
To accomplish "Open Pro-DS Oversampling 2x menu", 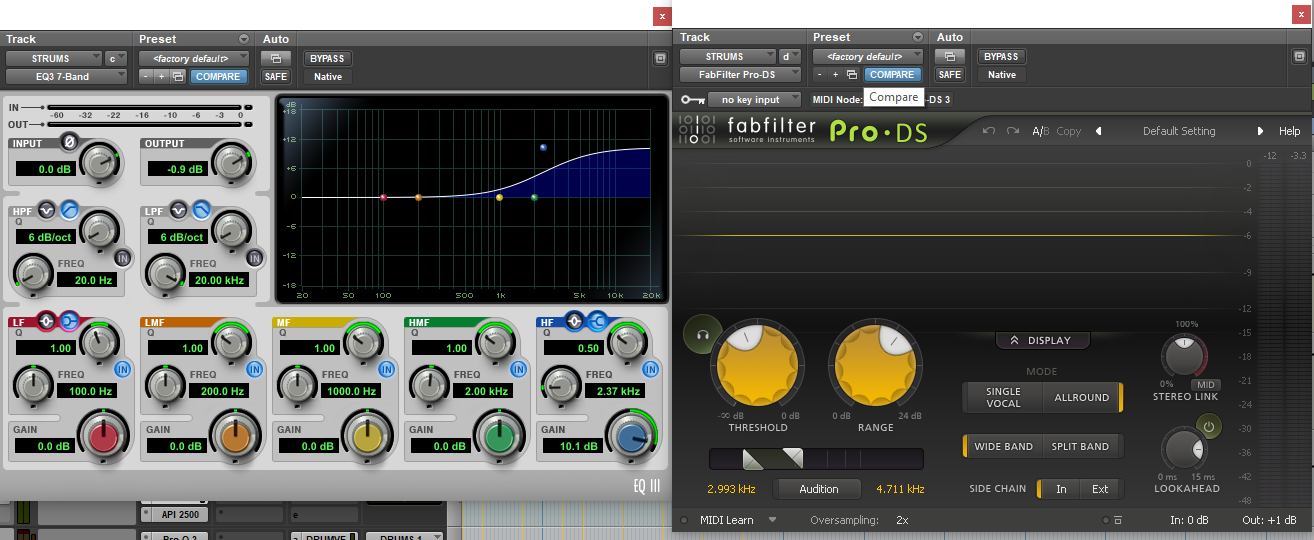I will 903,520.
